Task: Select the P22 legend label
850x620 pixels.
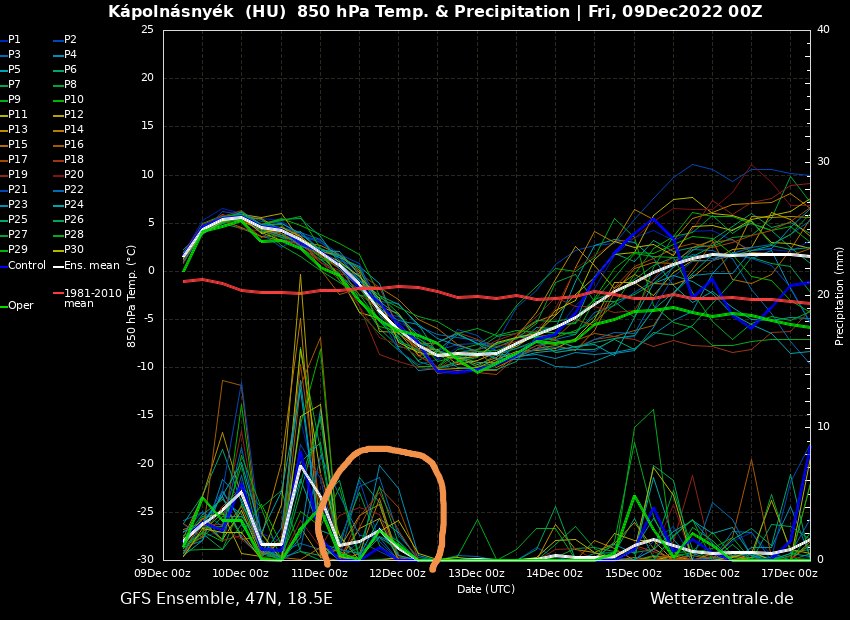Action: tap(74, 190)
